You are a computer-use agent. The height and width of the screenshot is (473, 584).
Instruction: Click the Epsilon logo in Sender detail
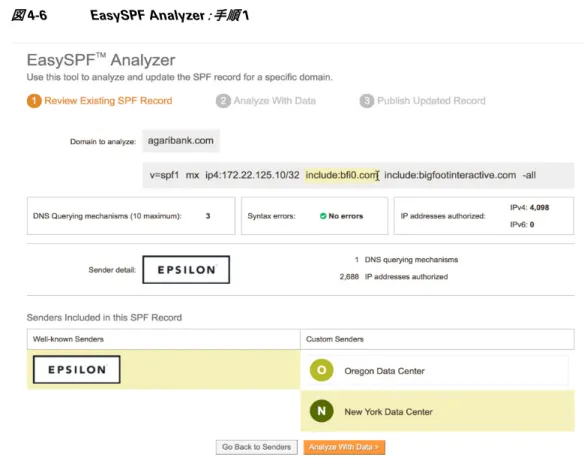tap(186, 270)
